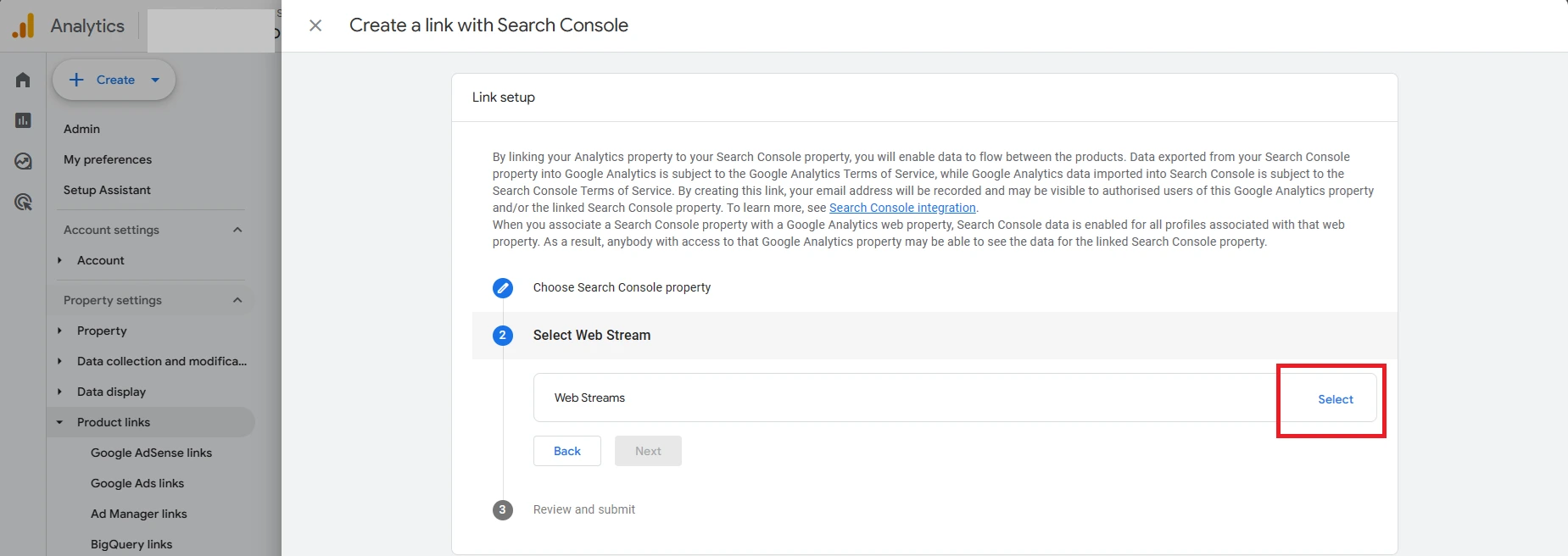
Task: Click the pencil edit icon for step one
Action: coord(503,287)
